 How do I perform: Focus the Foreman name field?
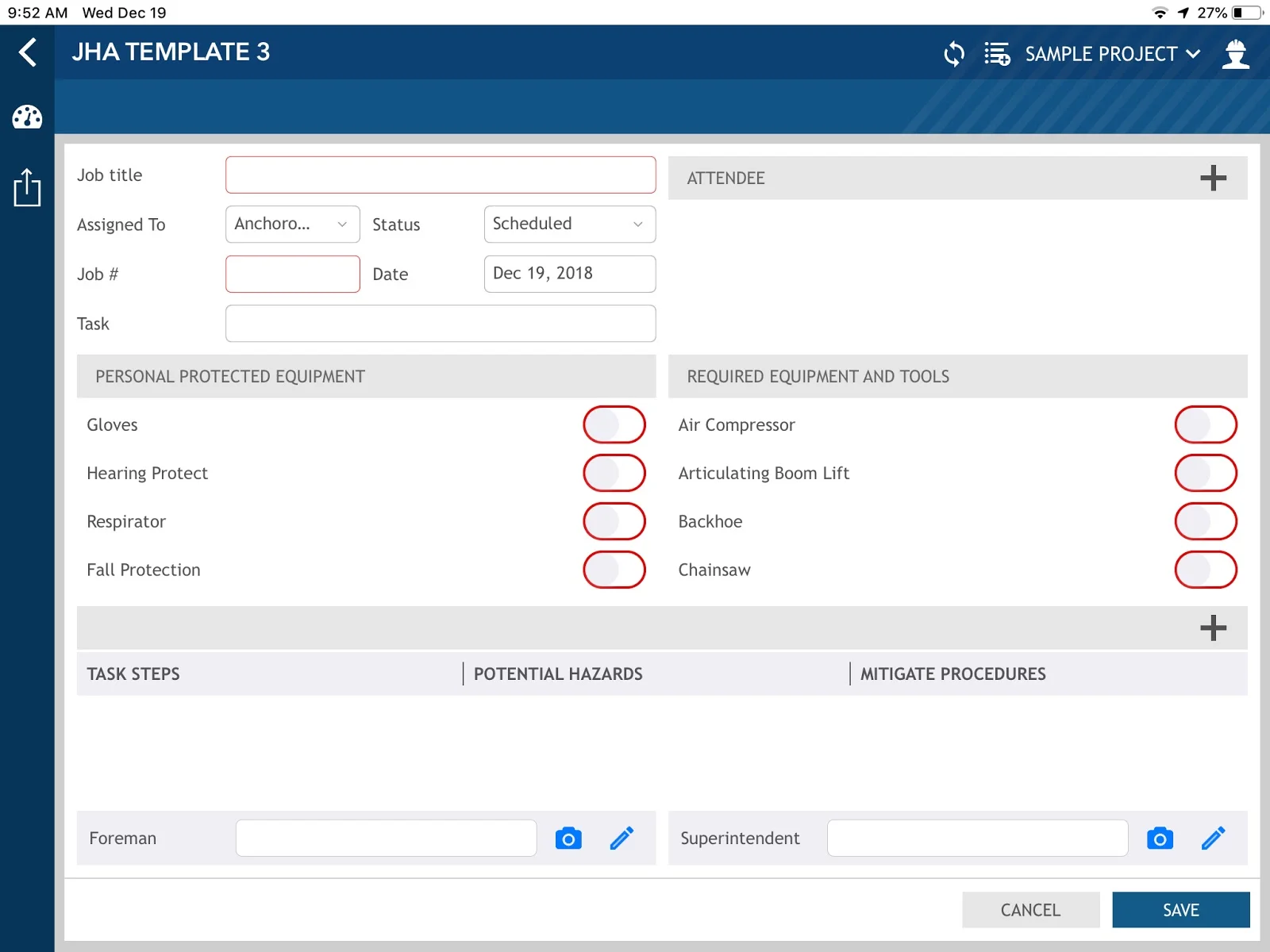(x=387, y=838)
